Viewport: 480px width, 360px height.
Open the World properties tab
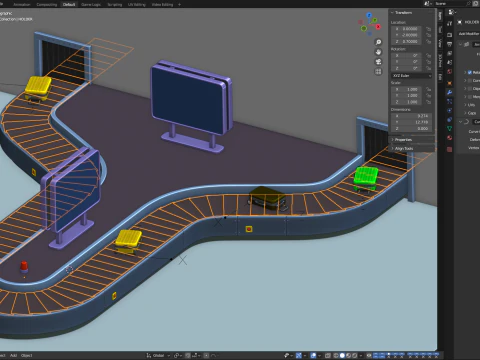pyautogui.click(x=449, y=71)
